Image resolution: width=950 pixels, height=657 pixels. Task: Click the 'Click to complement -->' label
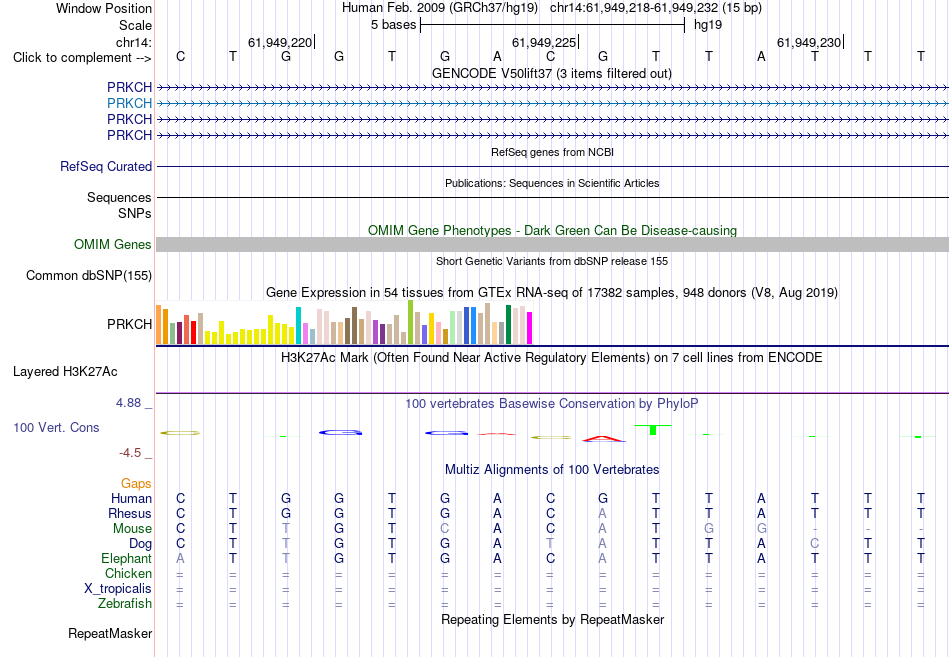pyautogui.click(x=82, y=58)
